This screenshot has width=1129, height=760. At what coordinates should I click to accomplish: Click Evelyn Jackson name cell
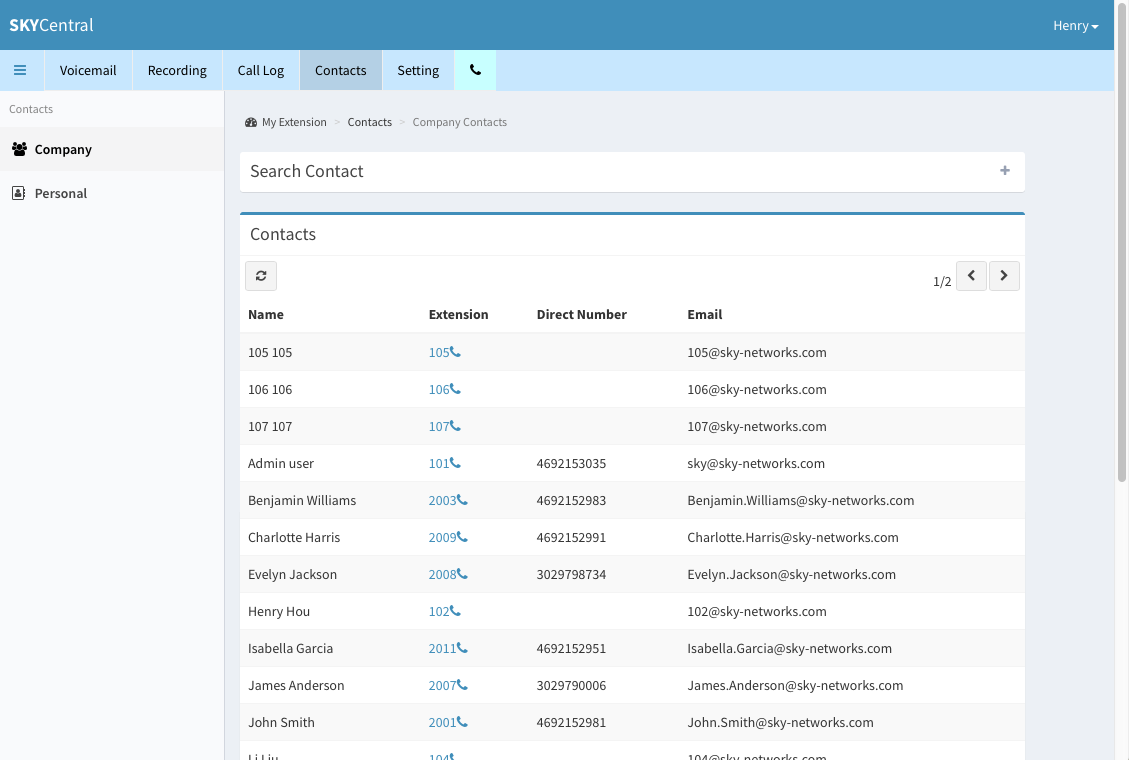click(x=292, y=574)
